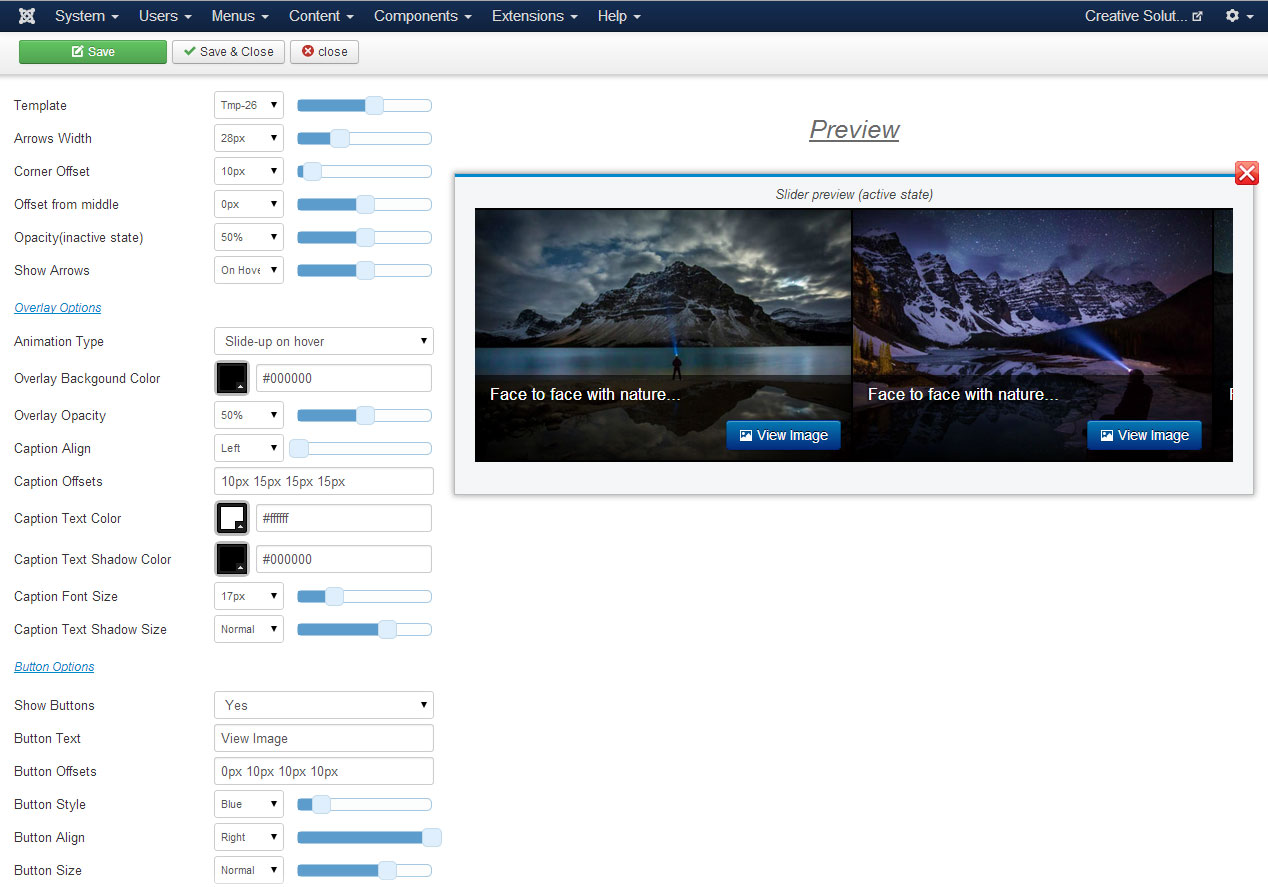This screenshot has width=1268, height=887.
Task: Click the Caption Font Size slider handle
Action: pos(334,596)
